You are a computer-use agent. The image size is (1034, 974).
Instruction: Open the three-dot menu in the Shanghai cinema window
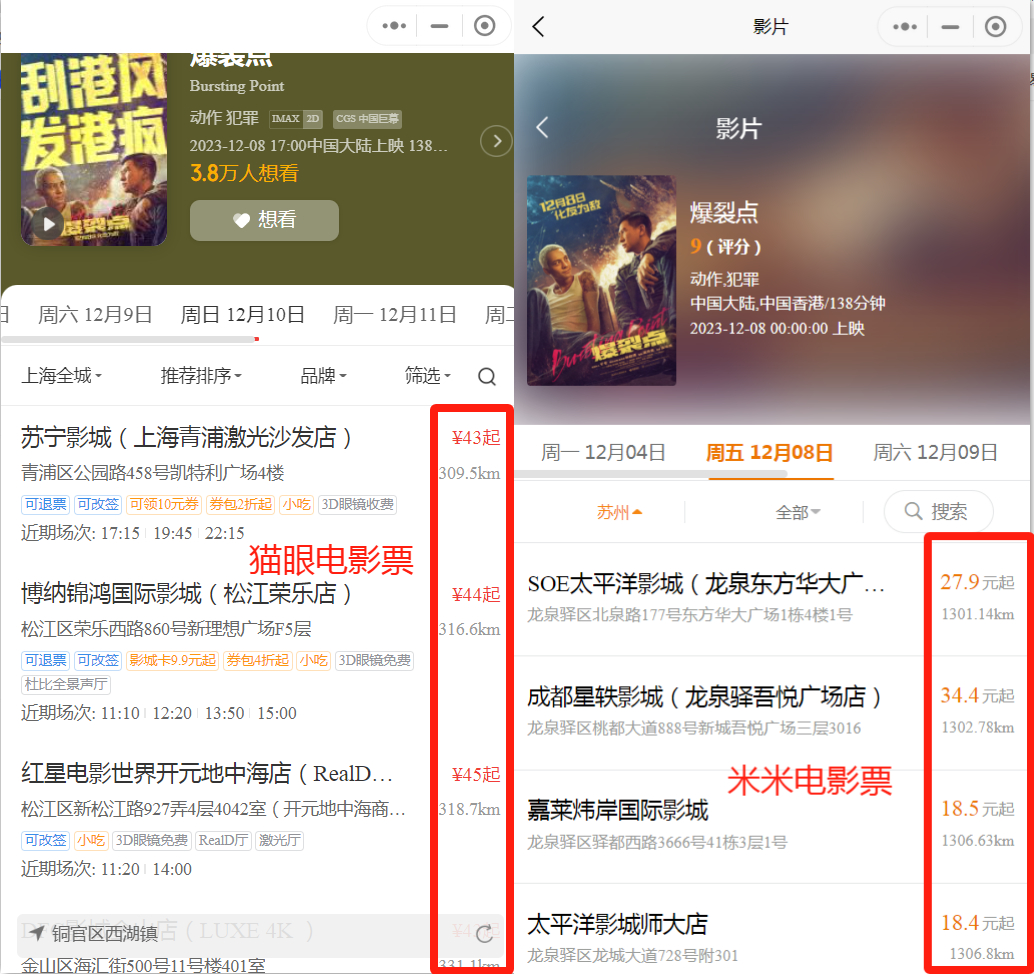pyautogui.click(x=394, y=26)
